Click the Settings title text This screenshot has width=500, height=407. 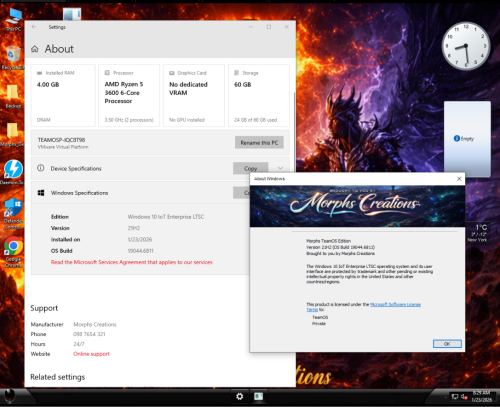click(x=57, y=27)
